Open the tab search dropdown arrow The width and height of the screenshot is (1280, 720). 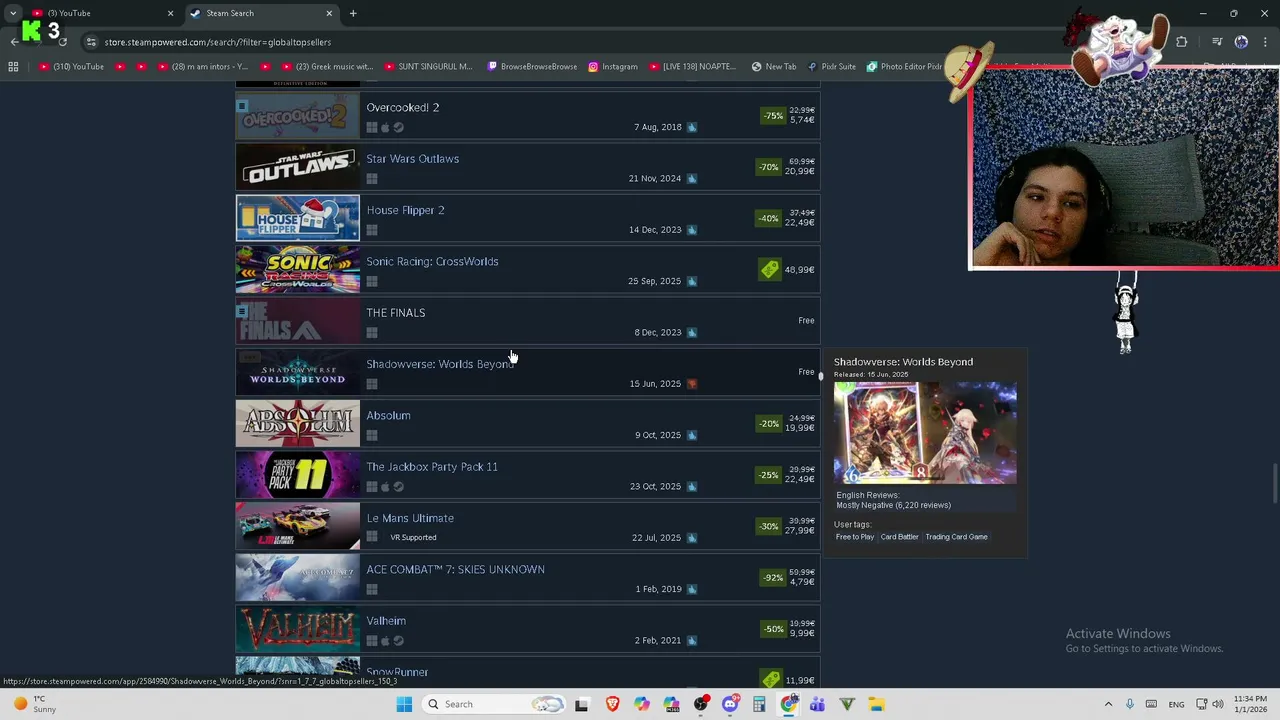tap(13, 13)
